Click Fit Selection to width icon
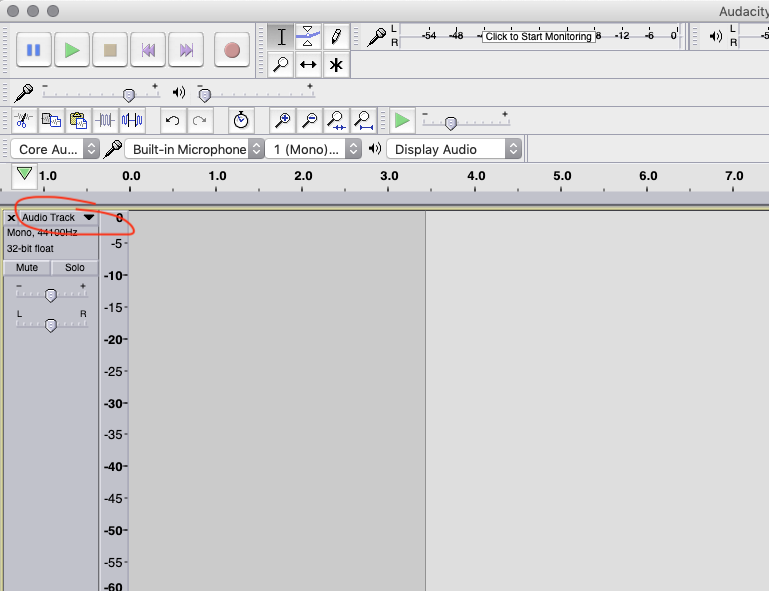The width and height of the screenshot is (769, 591). click(x=336, y=120)
